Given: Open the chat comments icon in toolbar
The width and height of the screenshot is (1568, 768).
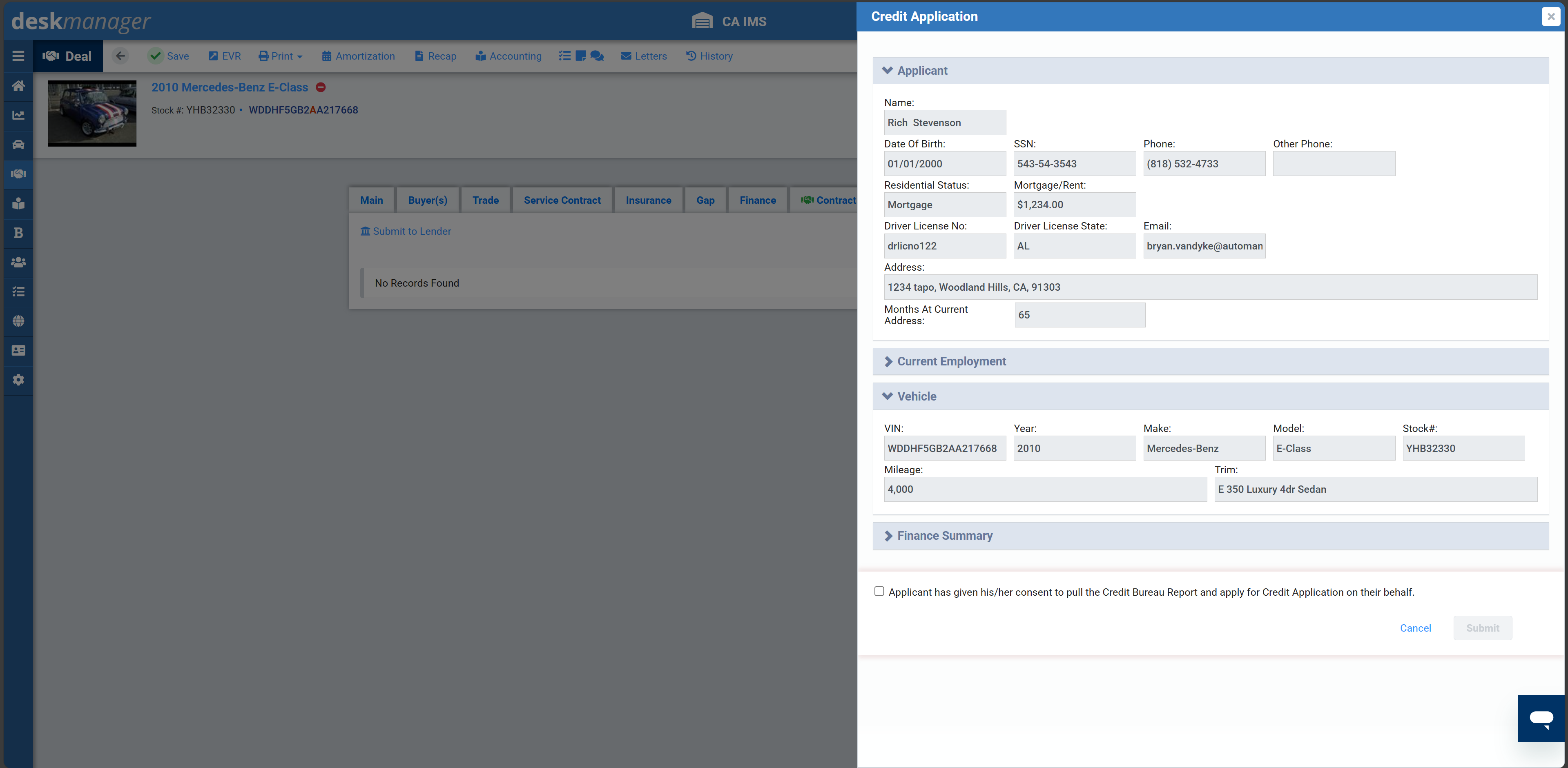Looking at the screenshot, I should pyautogui.click(x=597, y=56).
